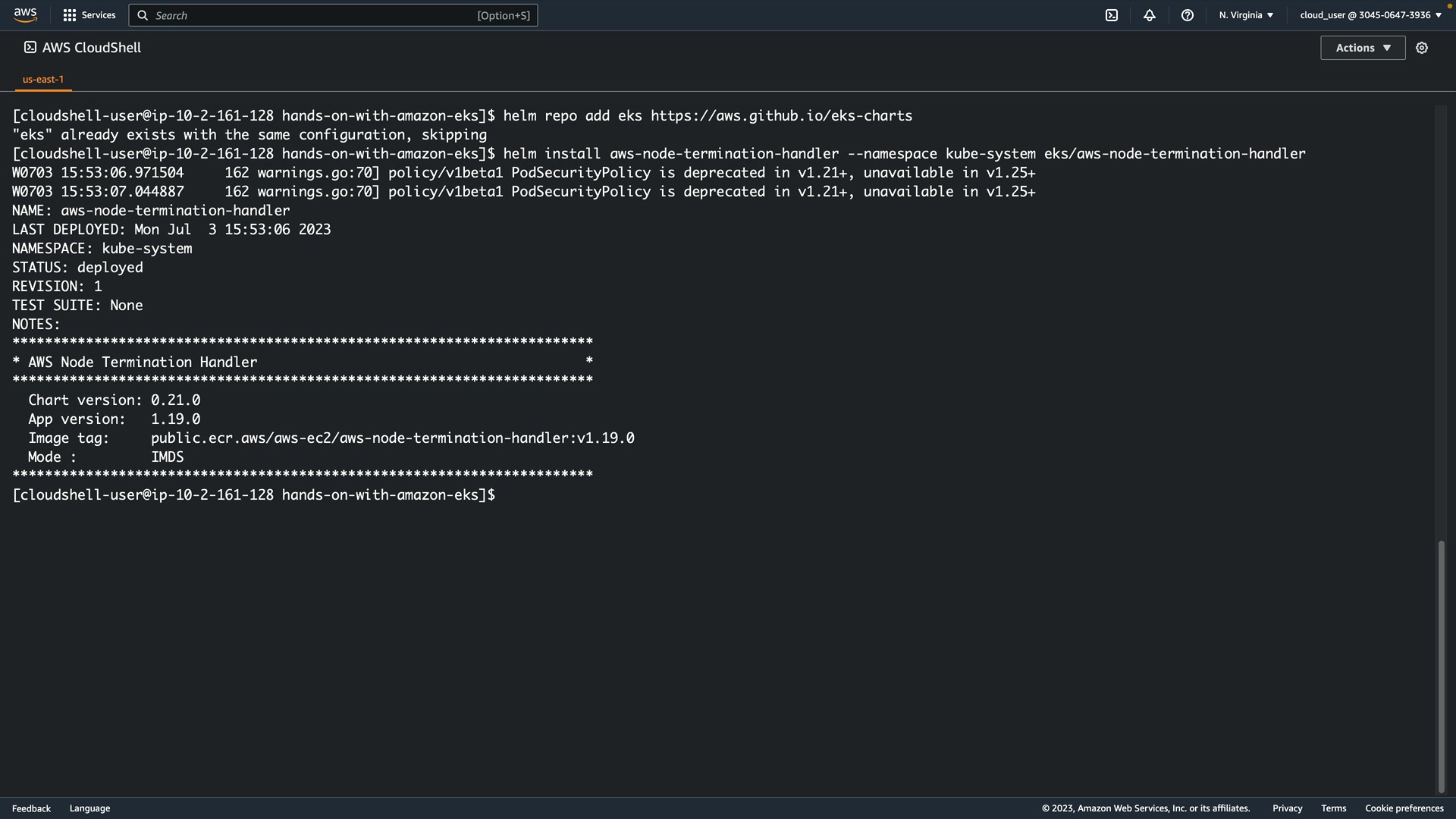Open the Actions dropdown menu
Screen dimensions: 1456x819
[x=1363, y=48]
